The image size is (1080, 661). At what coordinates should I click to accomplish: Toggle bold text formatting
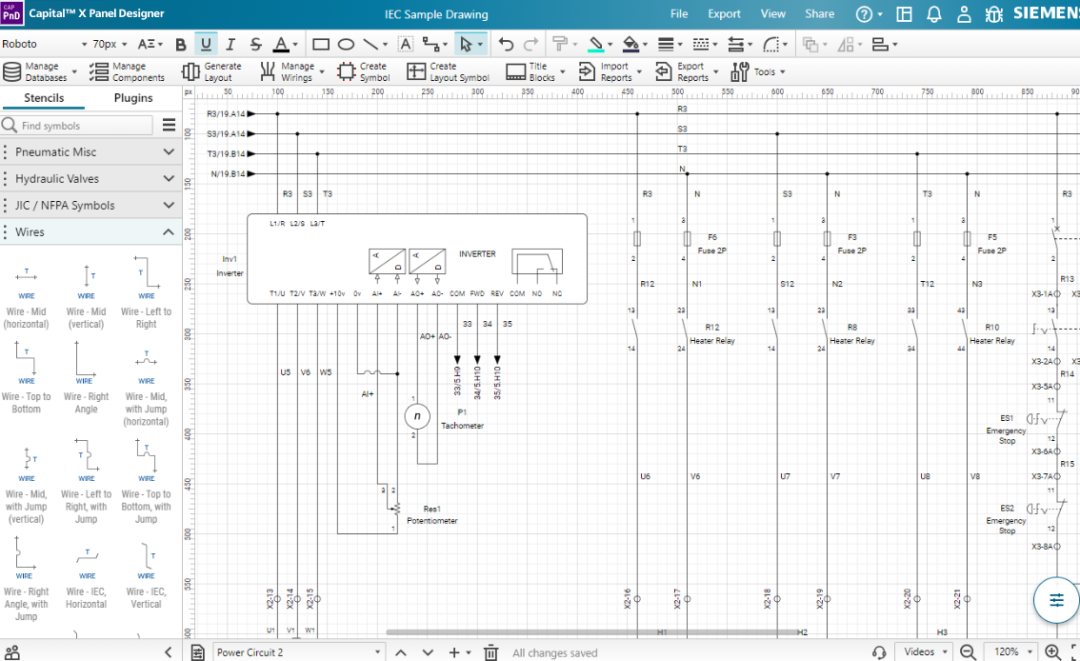[x=181, y=45]
